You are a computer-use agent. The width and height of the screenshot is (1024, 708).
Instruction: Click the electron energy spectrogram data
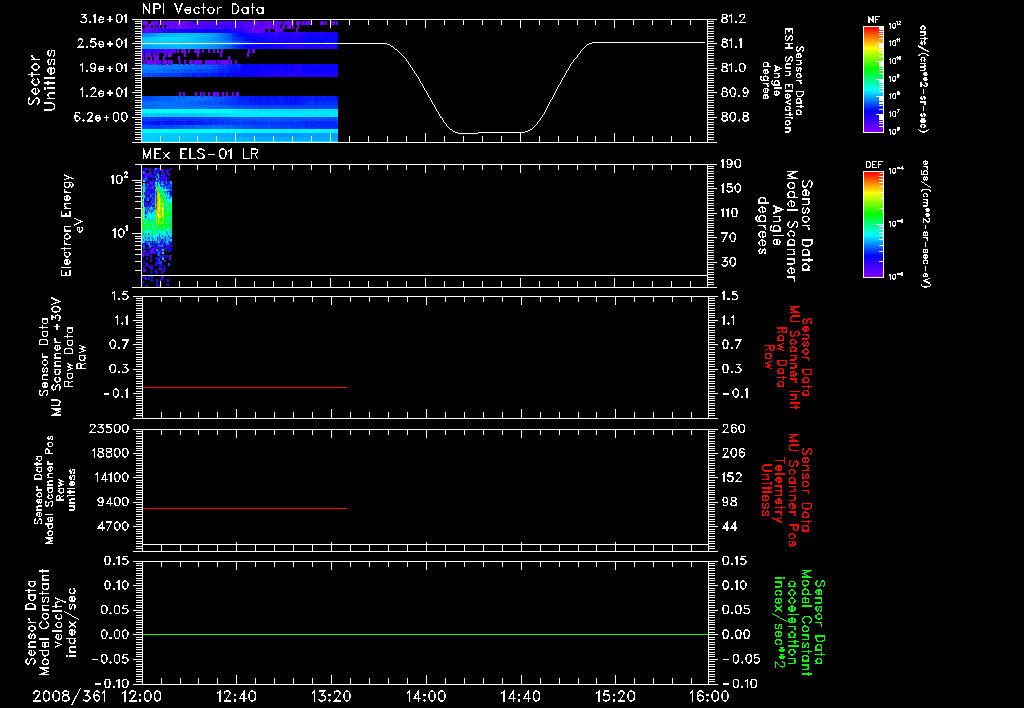[x=157, y=227]
